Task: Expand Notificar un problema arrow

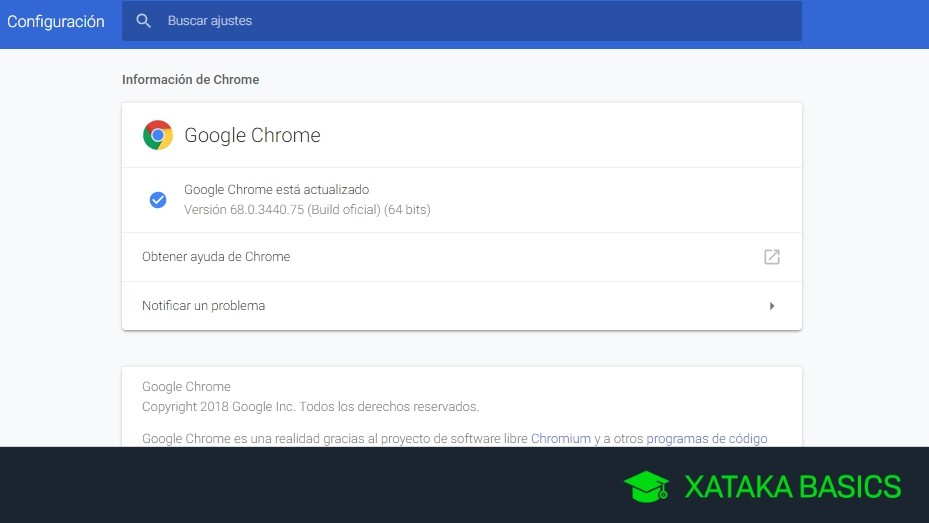Action: (771, 306)
